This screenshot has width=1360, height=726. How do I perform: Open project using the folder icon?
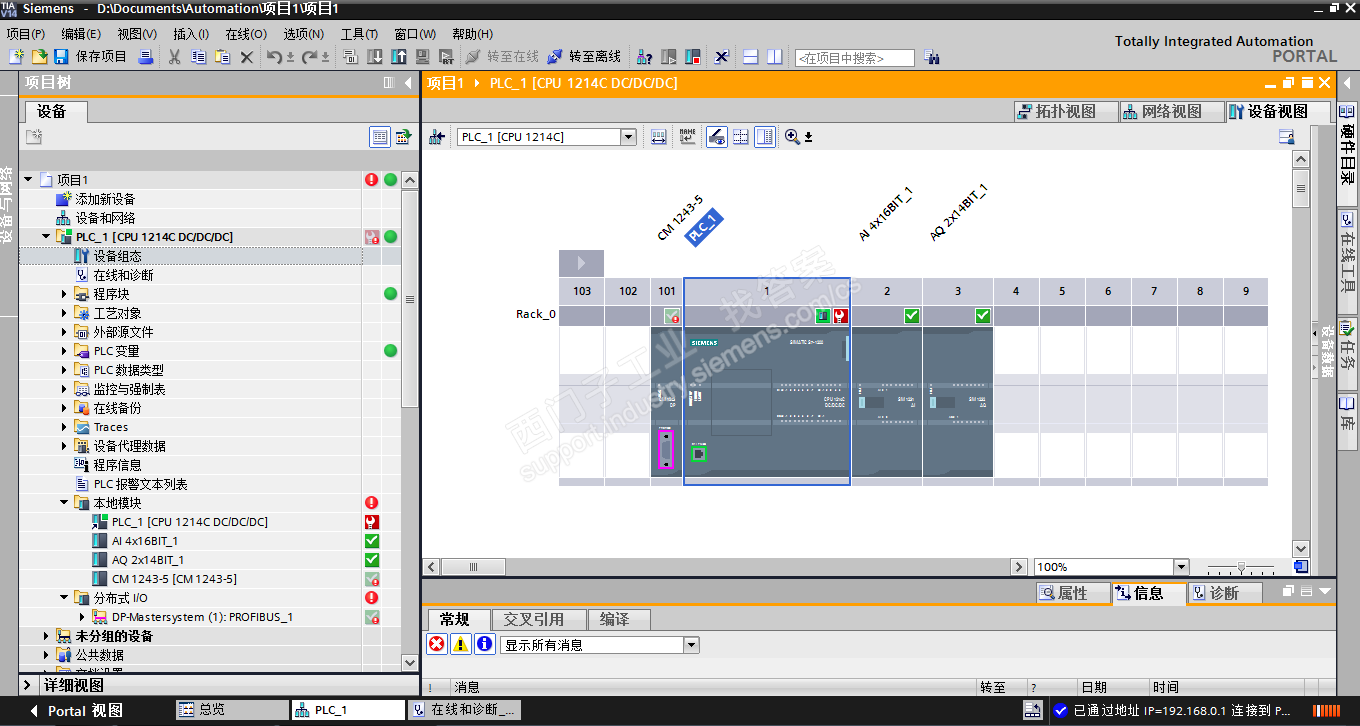coord(39,57)
